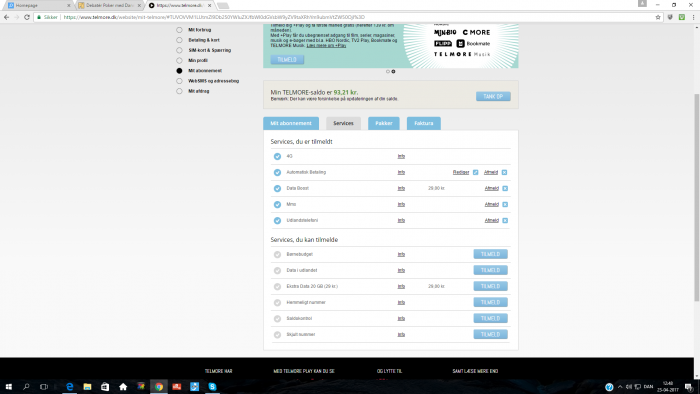Open Chrome's three-dot menu
This screenshot has height=394, width=700.
click(x=693, y=17)
